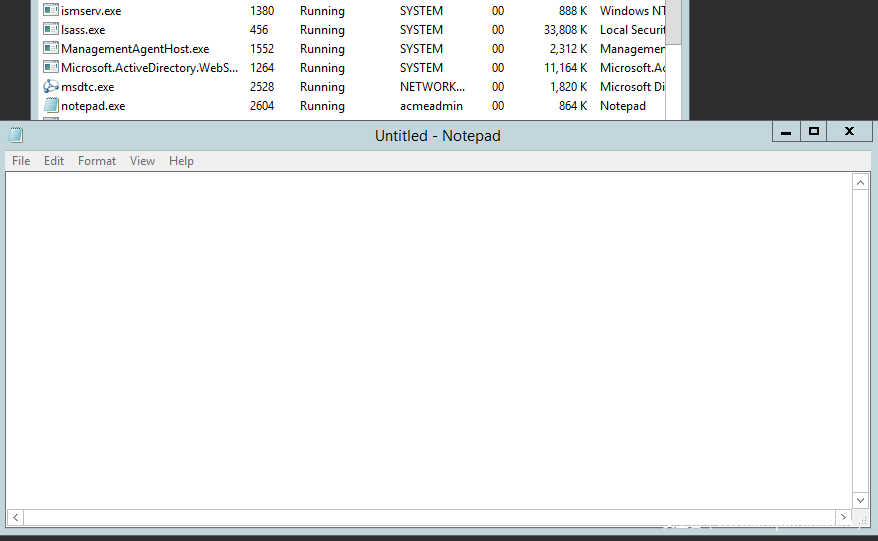The width and height of the screenshot is (878, 541).
Task: Click the acmeadmin user name cell
Action: tap(431, 106)
